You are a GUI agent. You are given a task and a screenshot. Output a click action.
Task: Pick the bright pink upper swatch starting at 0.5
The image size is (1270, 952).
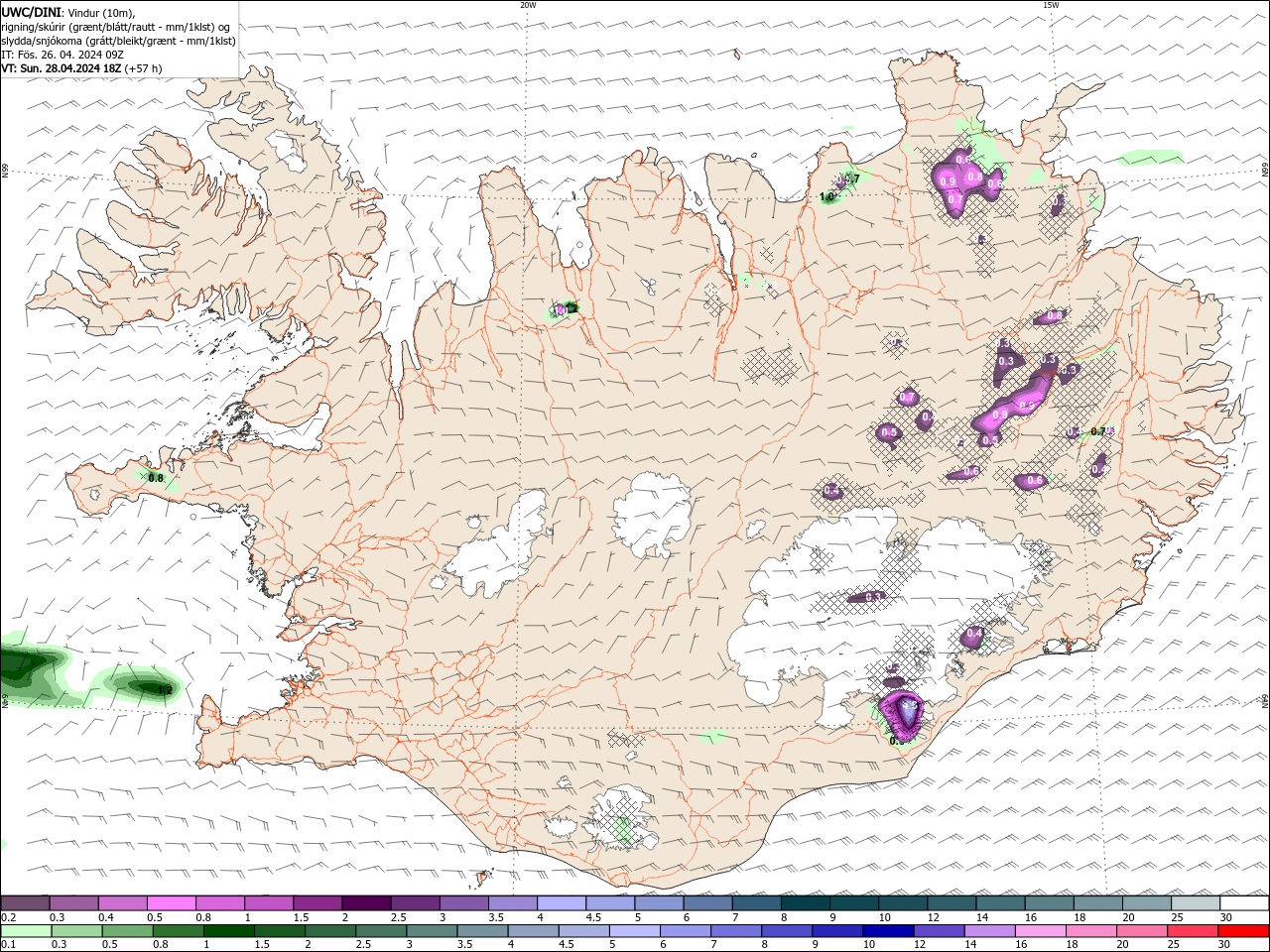point(171,903)
